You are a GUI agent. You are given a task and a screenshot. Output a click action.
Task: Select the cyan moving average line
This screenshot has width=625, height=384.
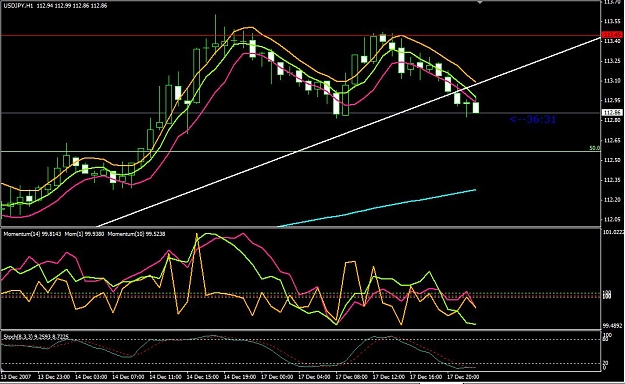tap(377, 208)
